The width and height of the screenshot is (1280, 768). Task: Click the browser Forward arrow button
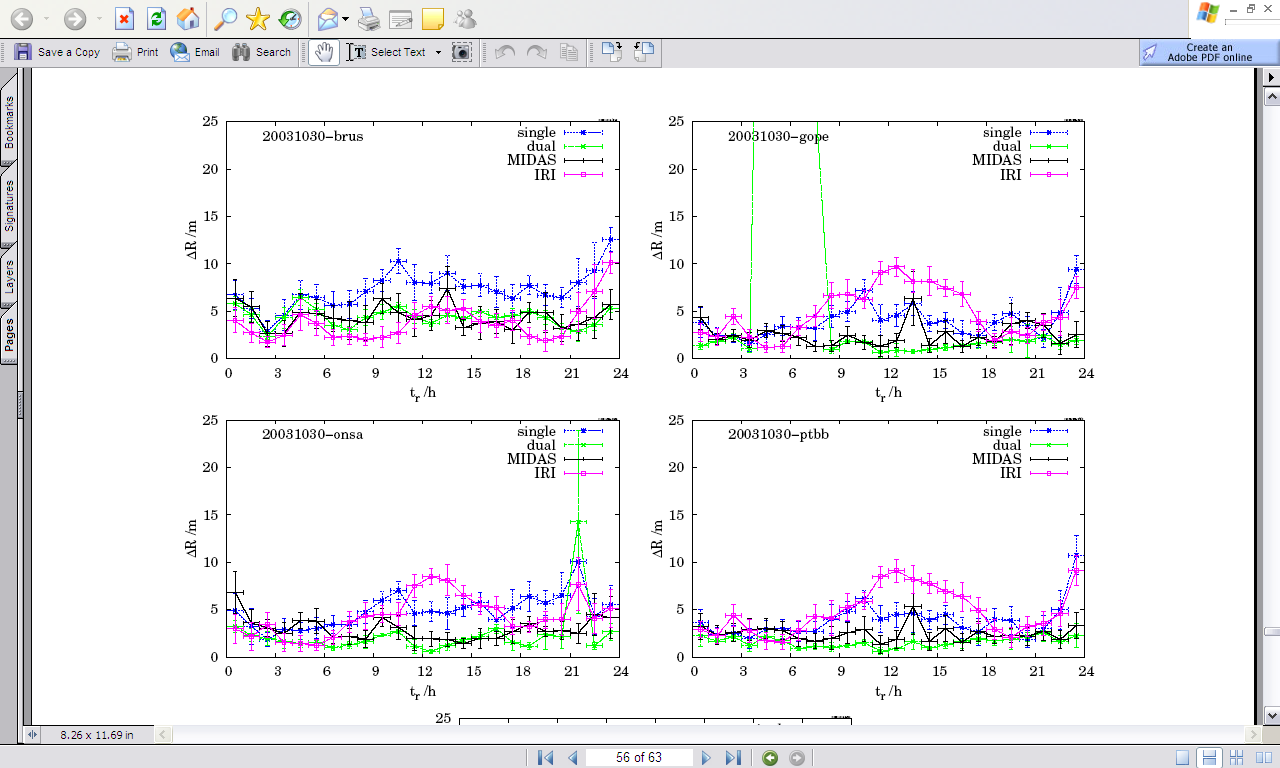point(74,19)
